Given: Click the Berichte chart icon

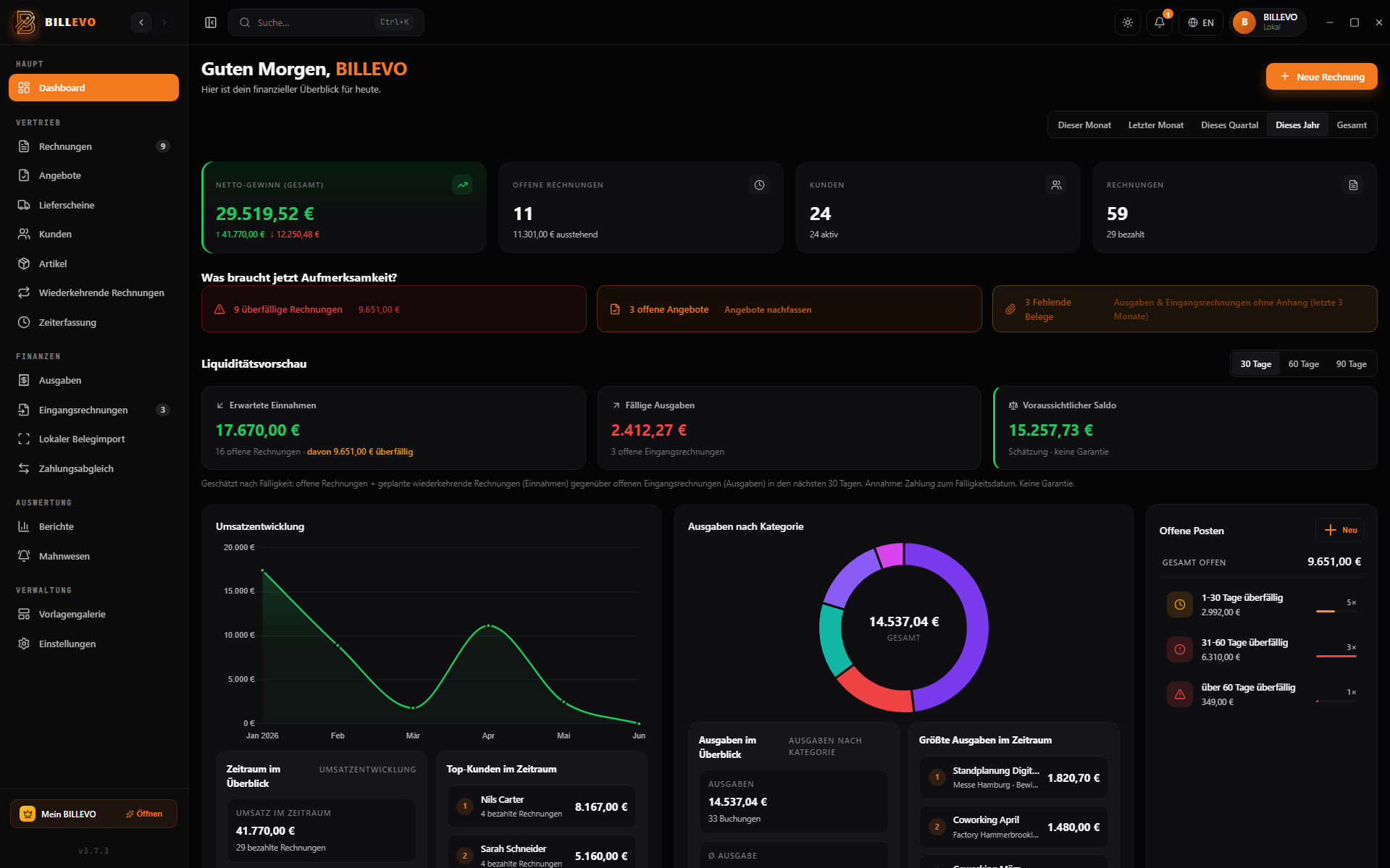Looking at the screenshot, I should click(24, 526).
